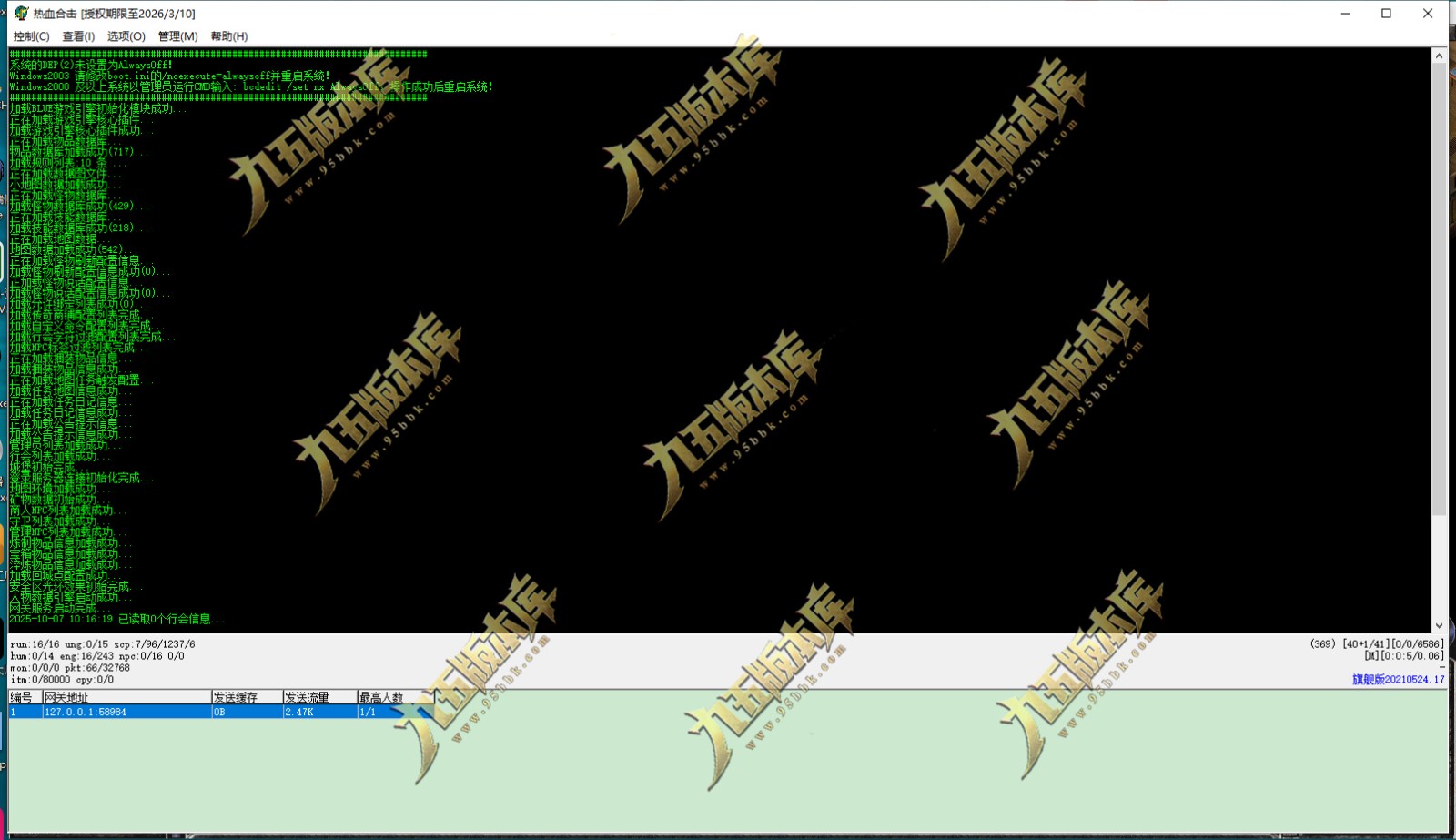The image size is (1456, 840).
Task: Click the (369) [40+1/41][0/0/6586] status text
Action: 1377,644
